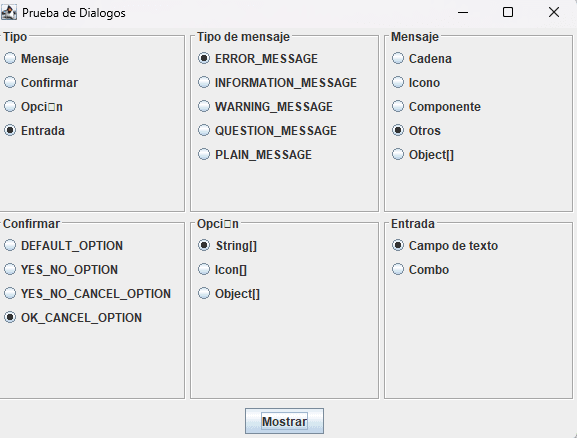Select YES_NO_CANCEL_OPTION
The width and height of the screenshot is (577, 438).
[x=88, y=293]
